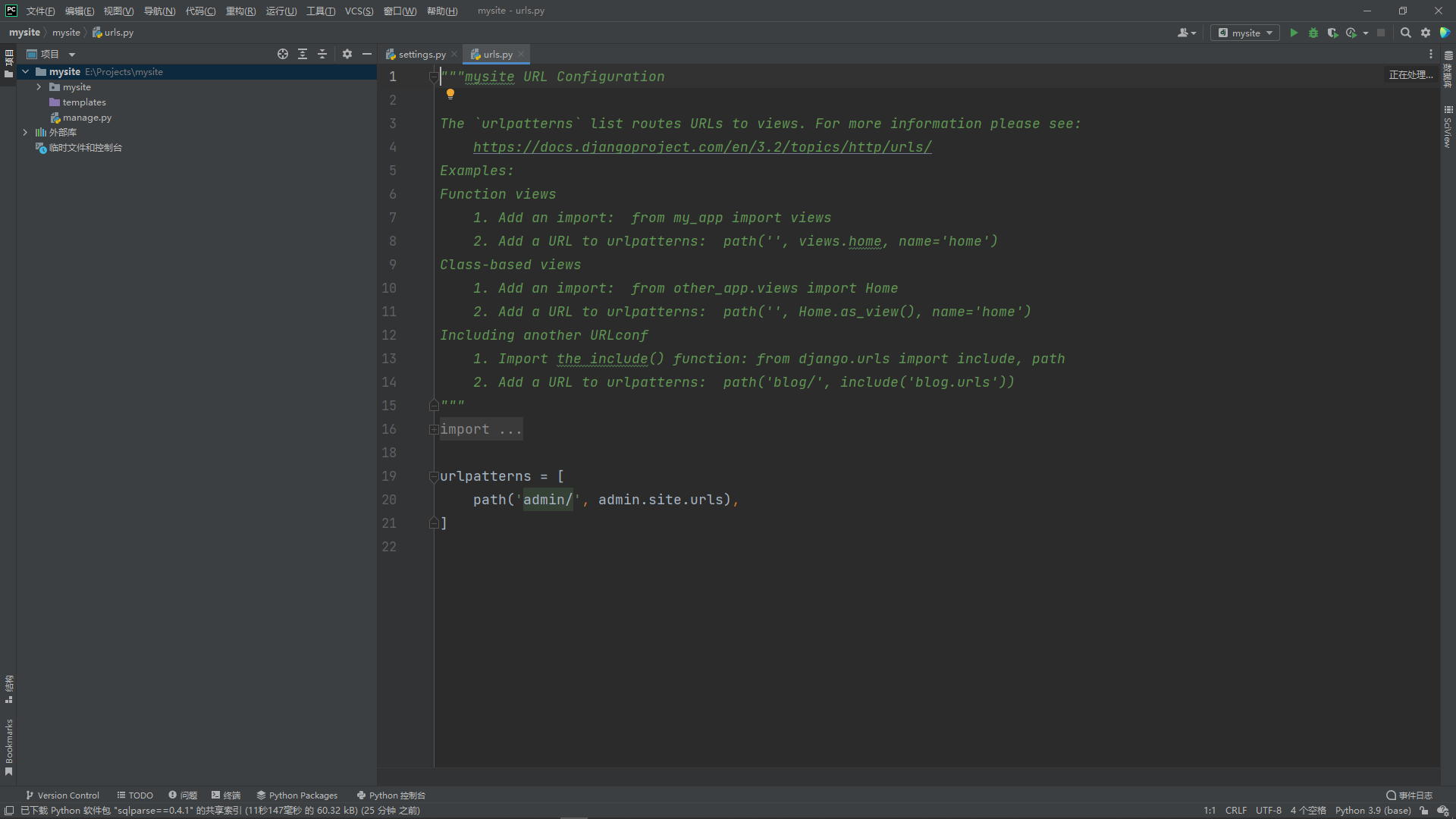Open the Database tool window
This screenshot has height=819, width=1456.
tap(1448, 70)
